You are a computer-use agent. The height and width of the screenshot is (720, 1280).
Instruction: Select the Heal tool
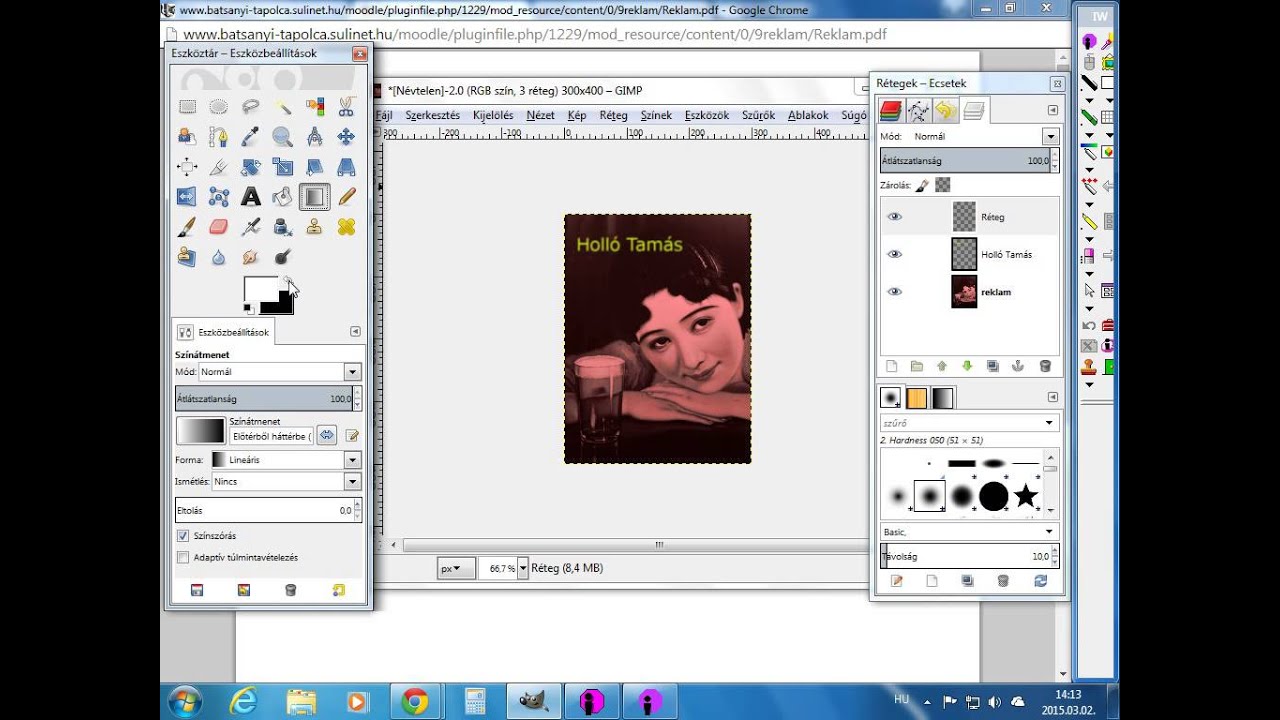346,227
